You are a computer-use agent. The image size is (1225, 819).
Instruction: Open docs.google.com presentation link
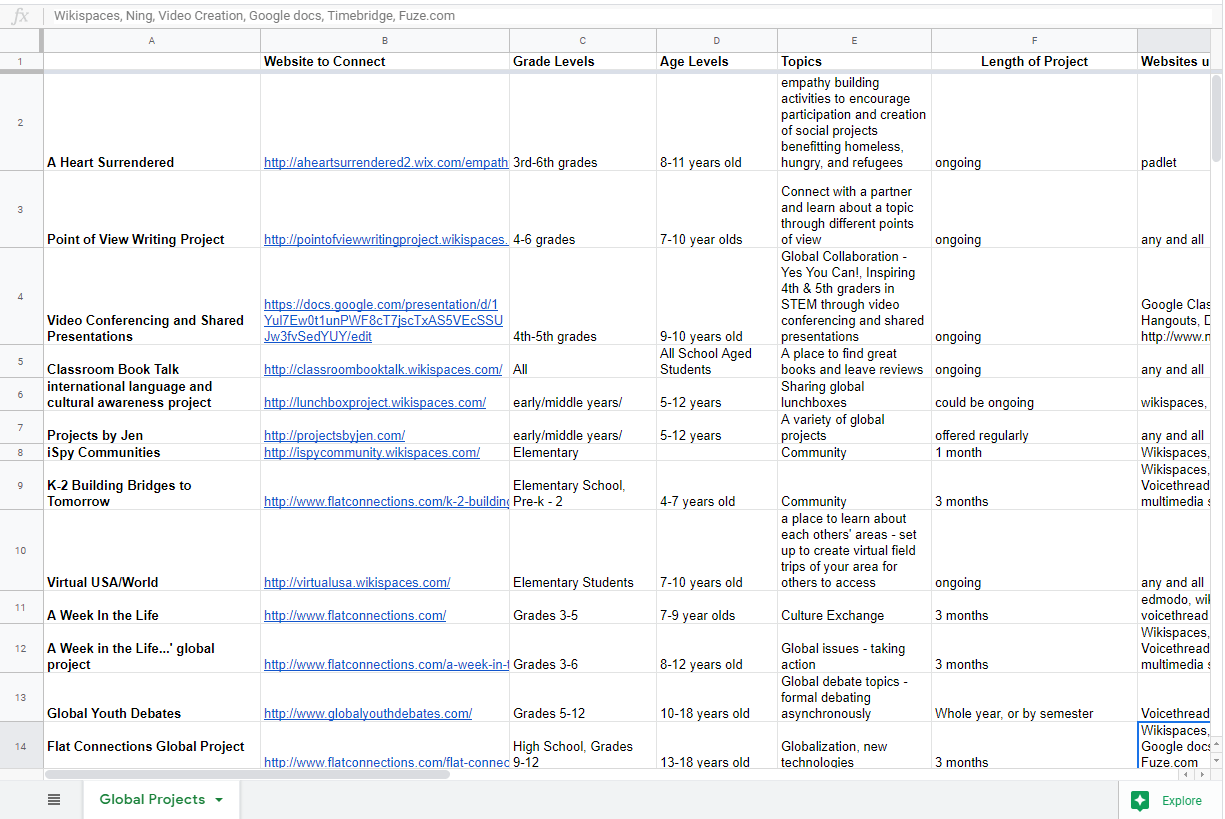(383, 320)
